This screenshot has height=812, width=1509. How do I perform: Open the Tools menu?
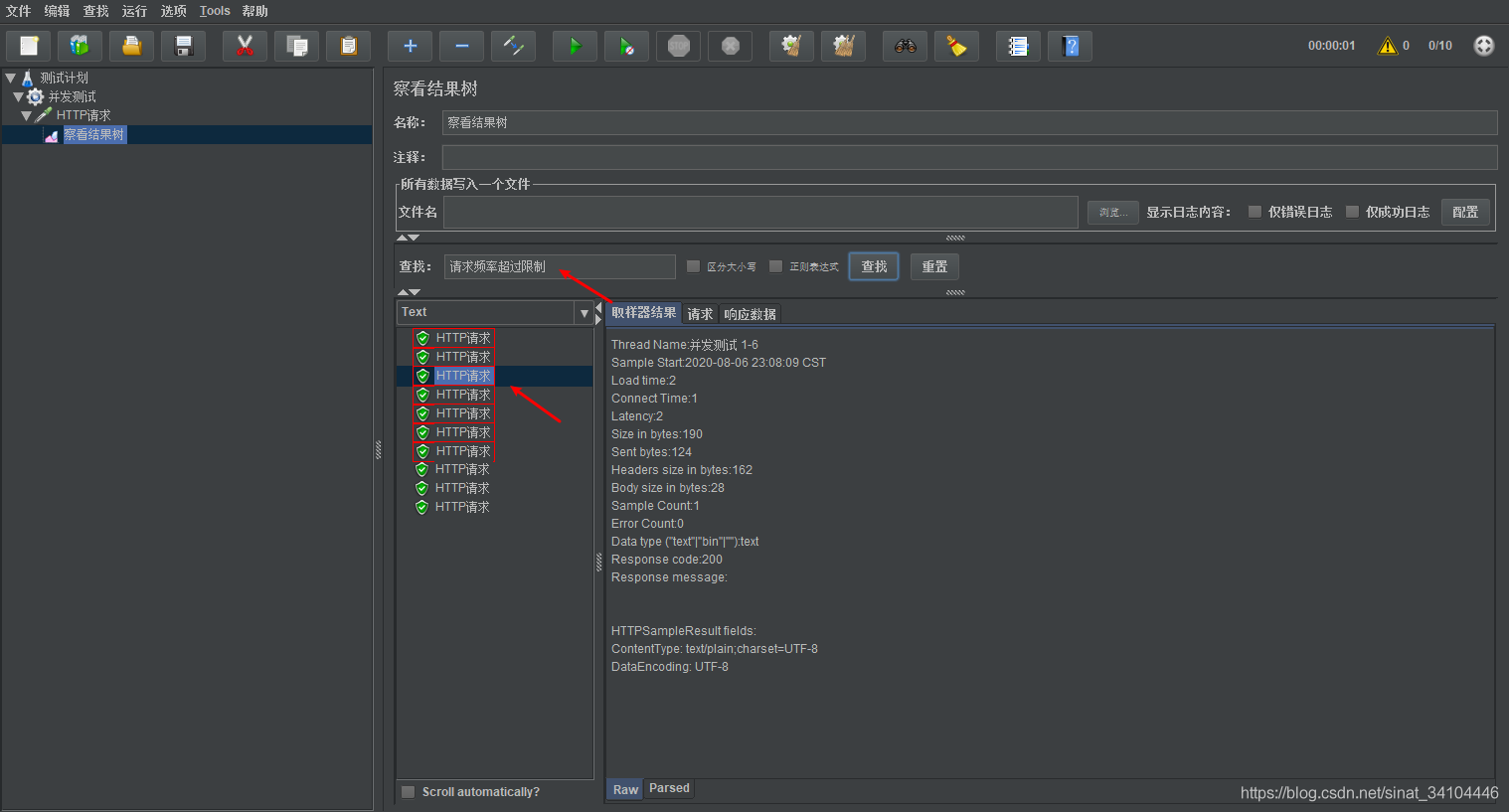pyautogui.click(x=214, y=11)
